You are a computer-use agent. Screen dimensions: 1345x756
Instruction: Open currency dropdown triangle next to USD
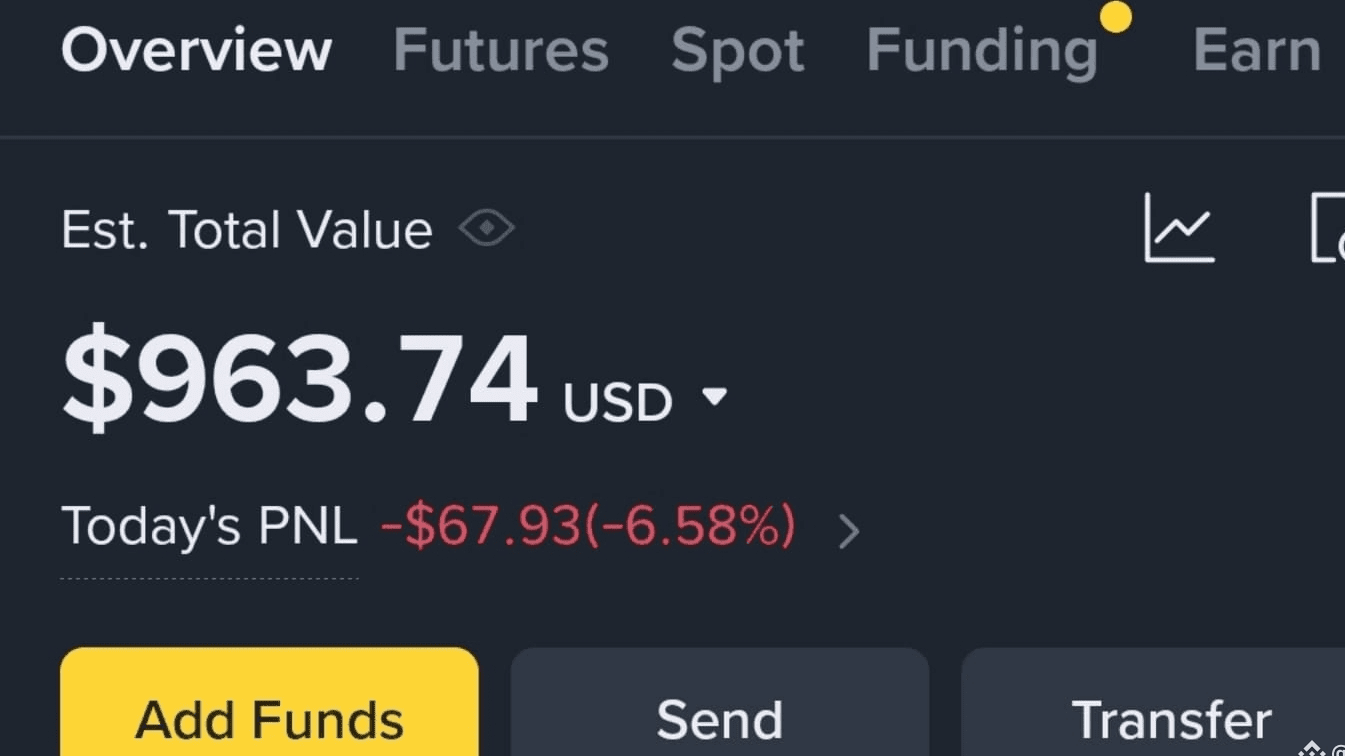(714, 397)
